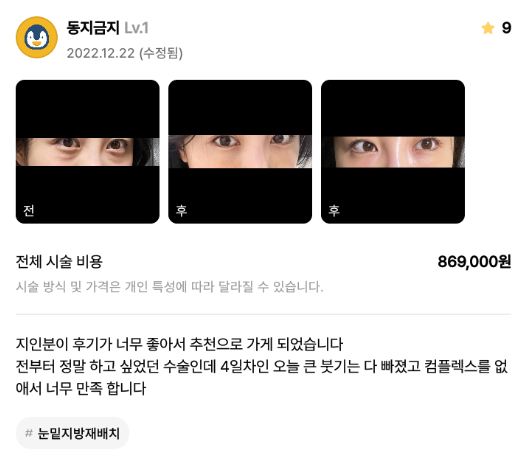
Task: Click the review line 애서 너무 만족 합니다
Action: click(81, 388)
